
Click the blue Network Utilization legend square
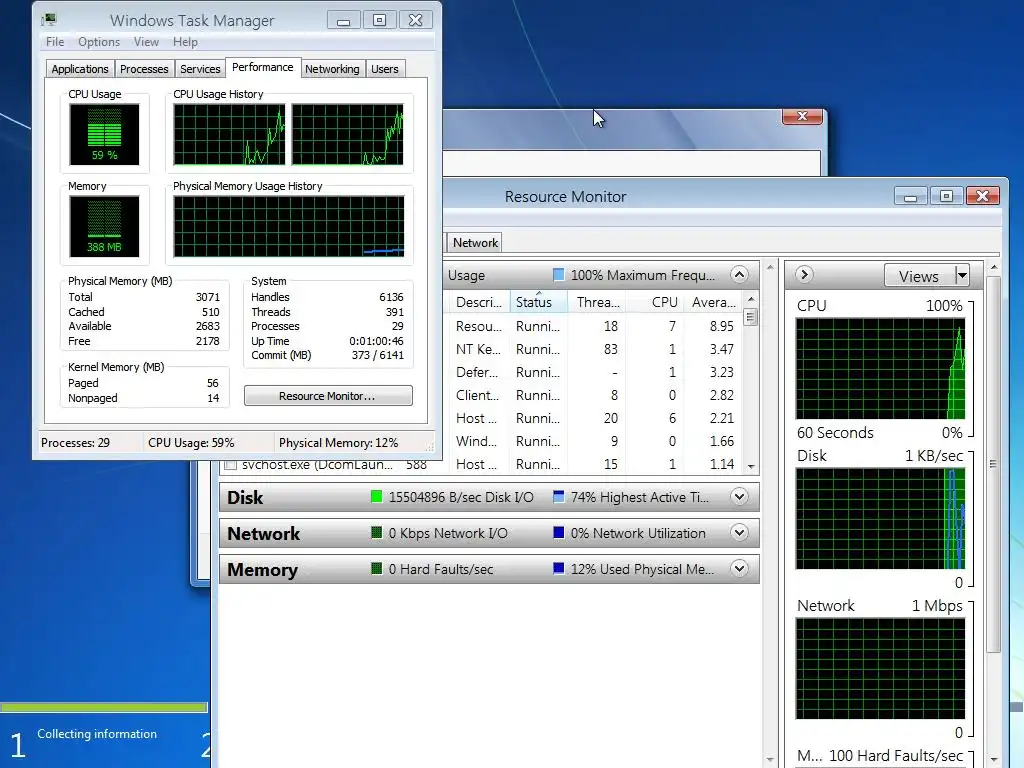tap(558, 532)
